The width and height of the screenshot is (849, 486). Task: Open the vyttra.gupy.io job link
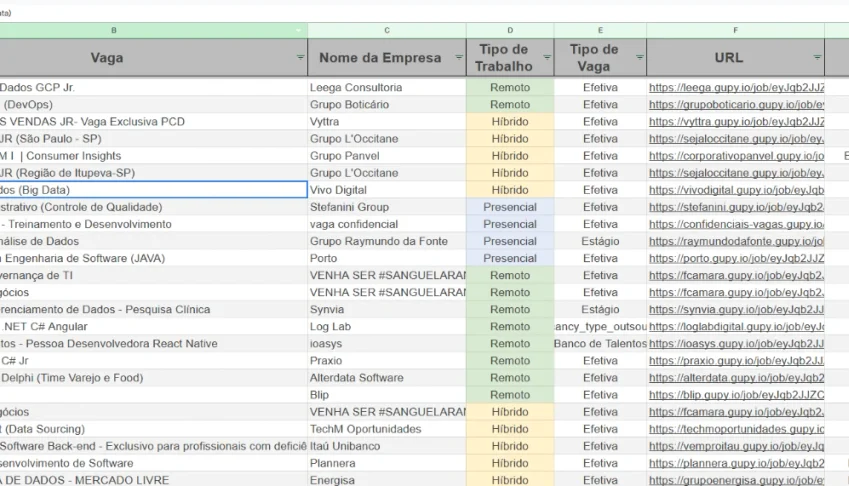click(x=736, y=122)
